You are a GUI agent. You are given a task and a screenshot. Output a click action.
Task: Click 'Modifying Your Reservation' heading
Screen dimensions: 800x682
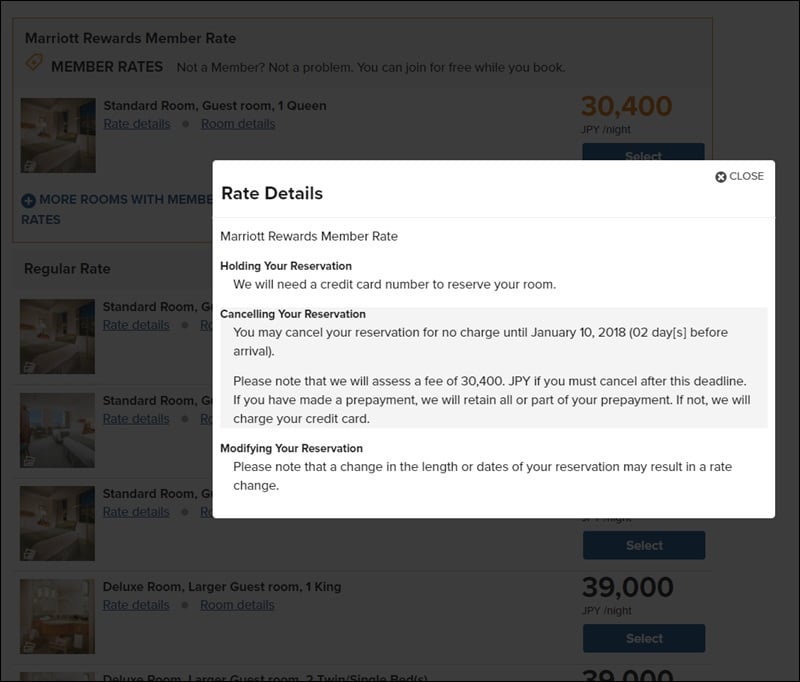[291, 448]
